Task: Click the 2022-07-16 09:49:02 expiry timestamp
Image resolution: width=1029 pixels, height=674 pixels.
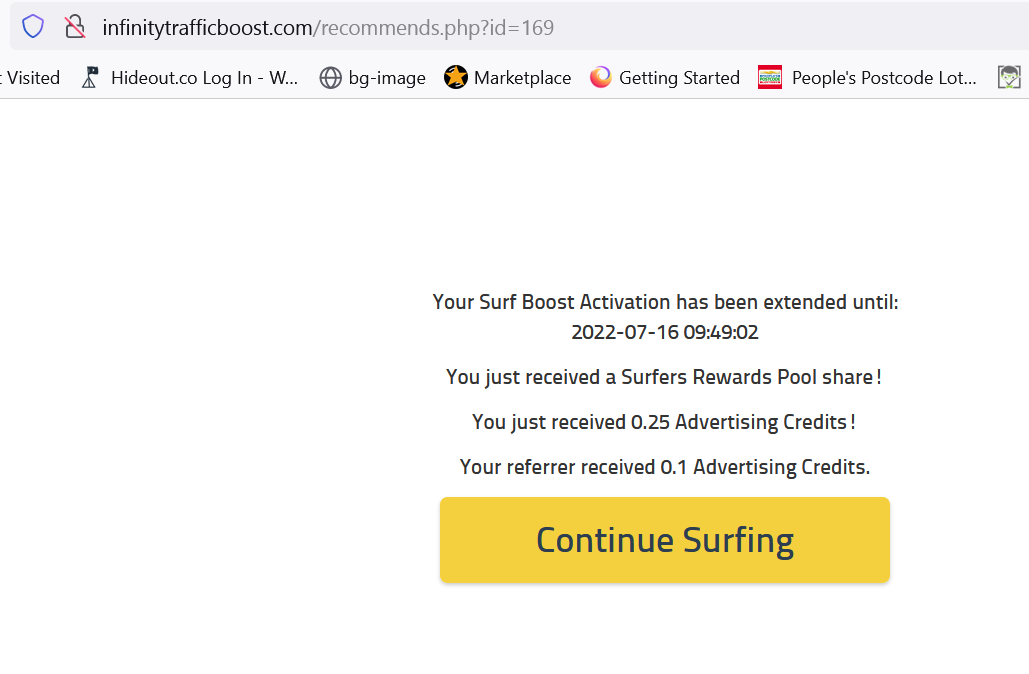Action: click(x=665, y=332)
